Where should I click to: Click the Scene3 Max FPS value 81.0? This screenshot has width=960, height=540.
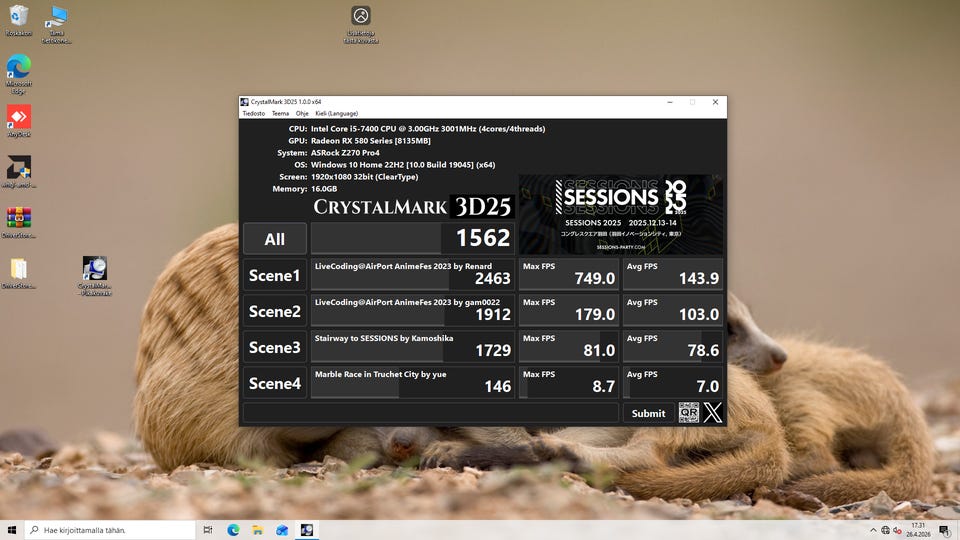(x=599, y=350)
